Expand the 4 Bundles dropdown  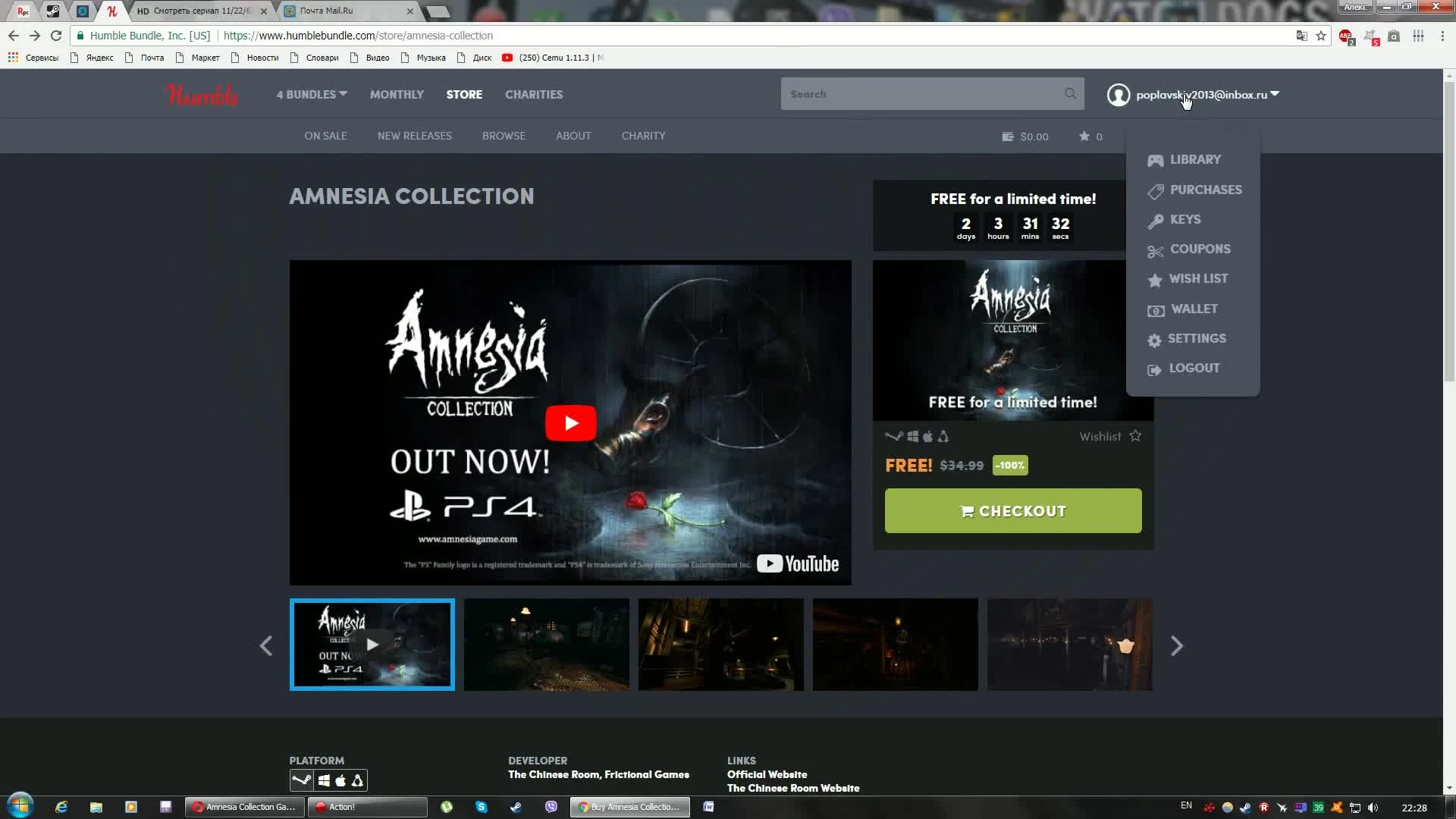[312, 95]
